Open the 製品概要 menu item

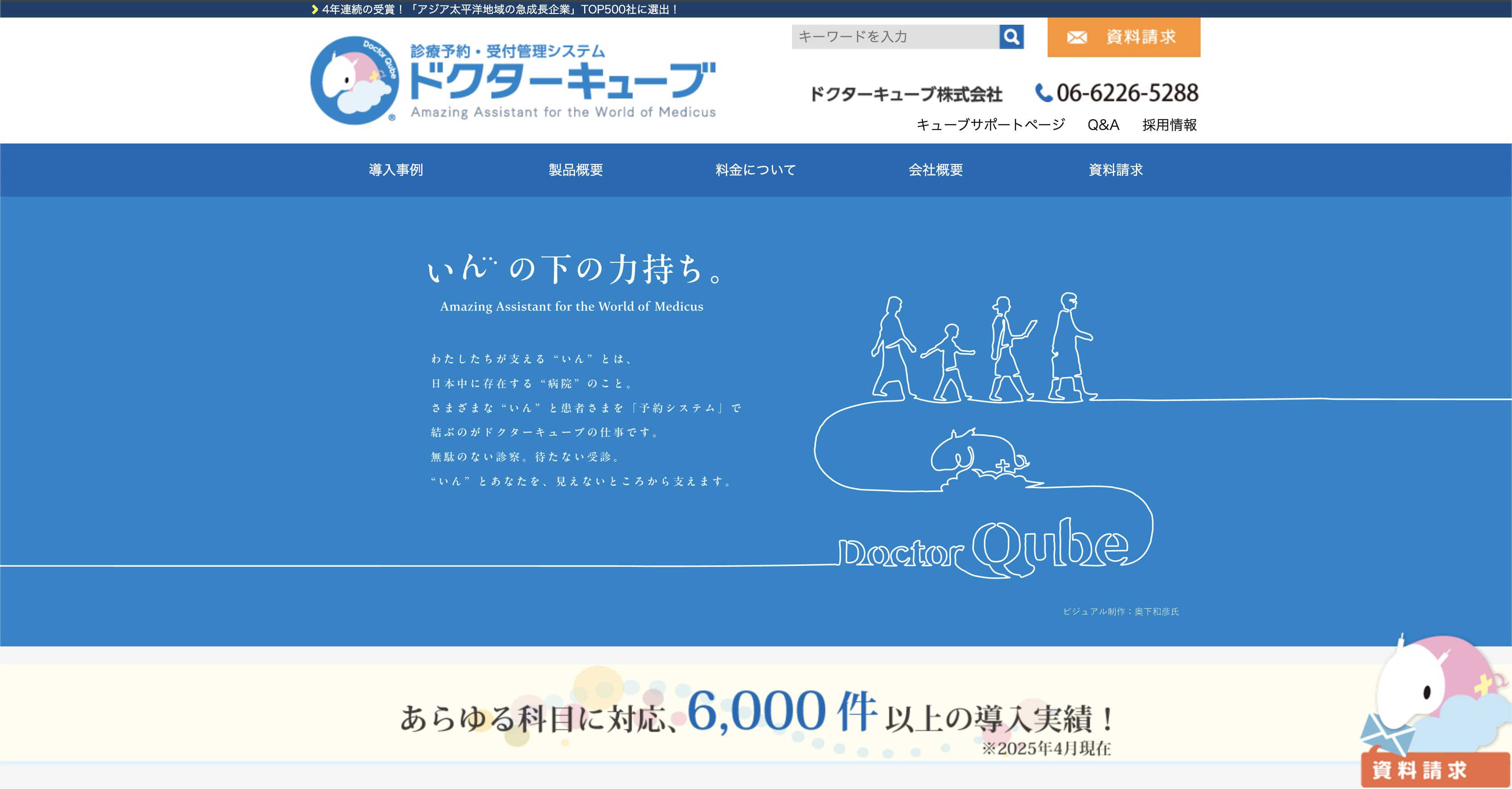[577, 170]
